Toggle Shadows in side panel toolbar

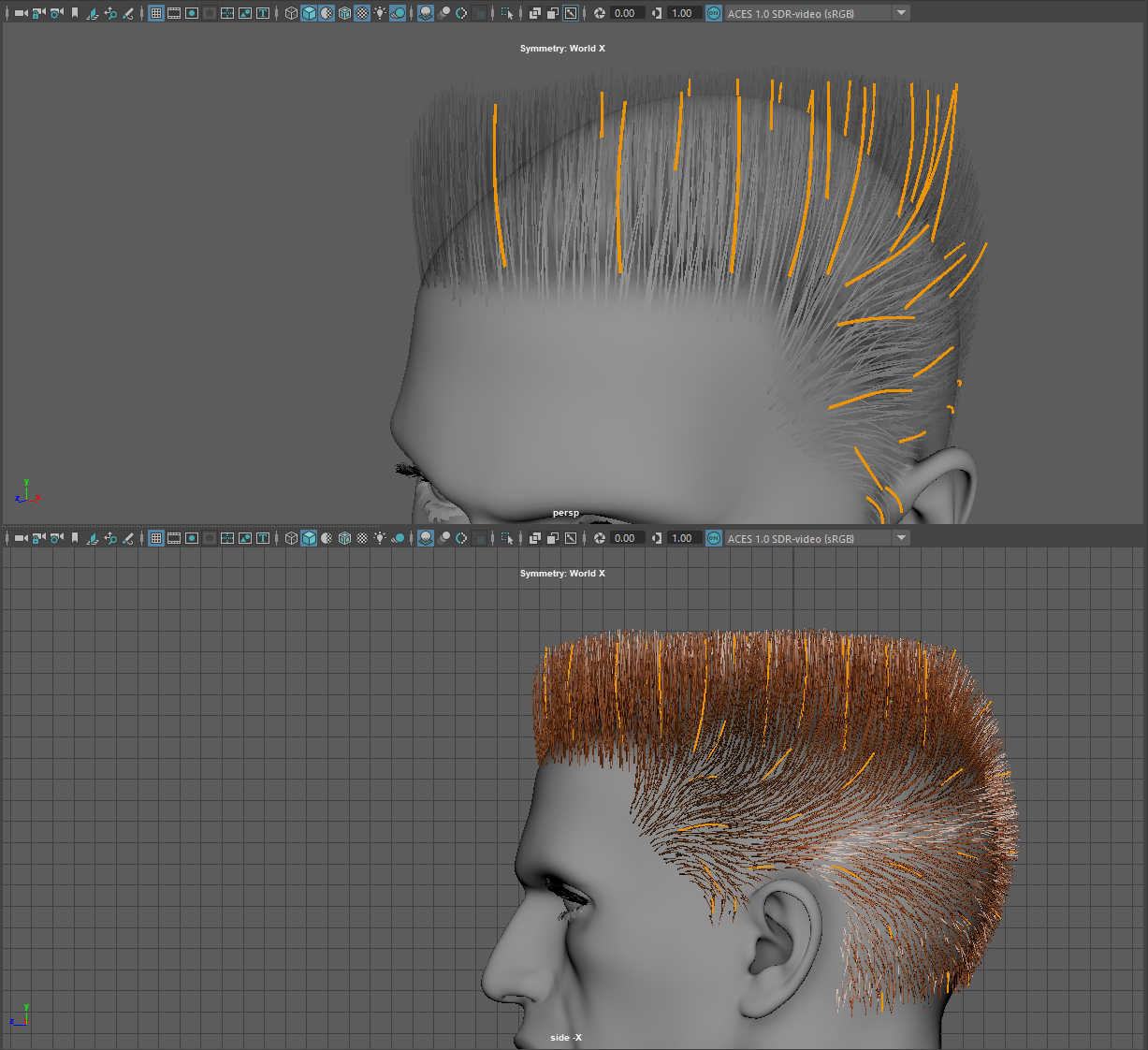click(398, 538)
